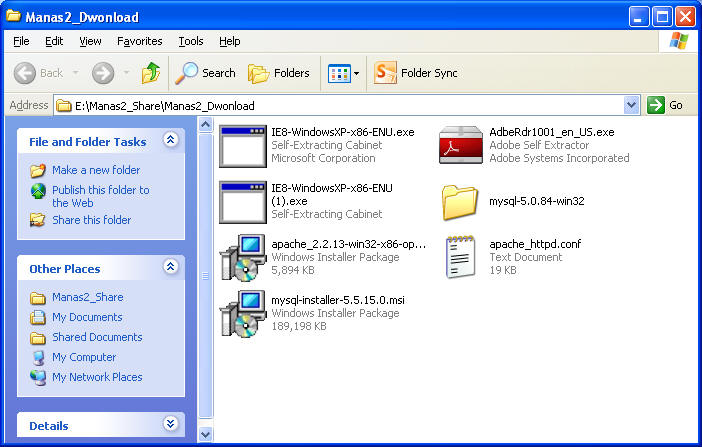Image resolution: width=702 pixels, height=447 pixels.
Task: Click the Views grid icon
Action: (339, 73)
